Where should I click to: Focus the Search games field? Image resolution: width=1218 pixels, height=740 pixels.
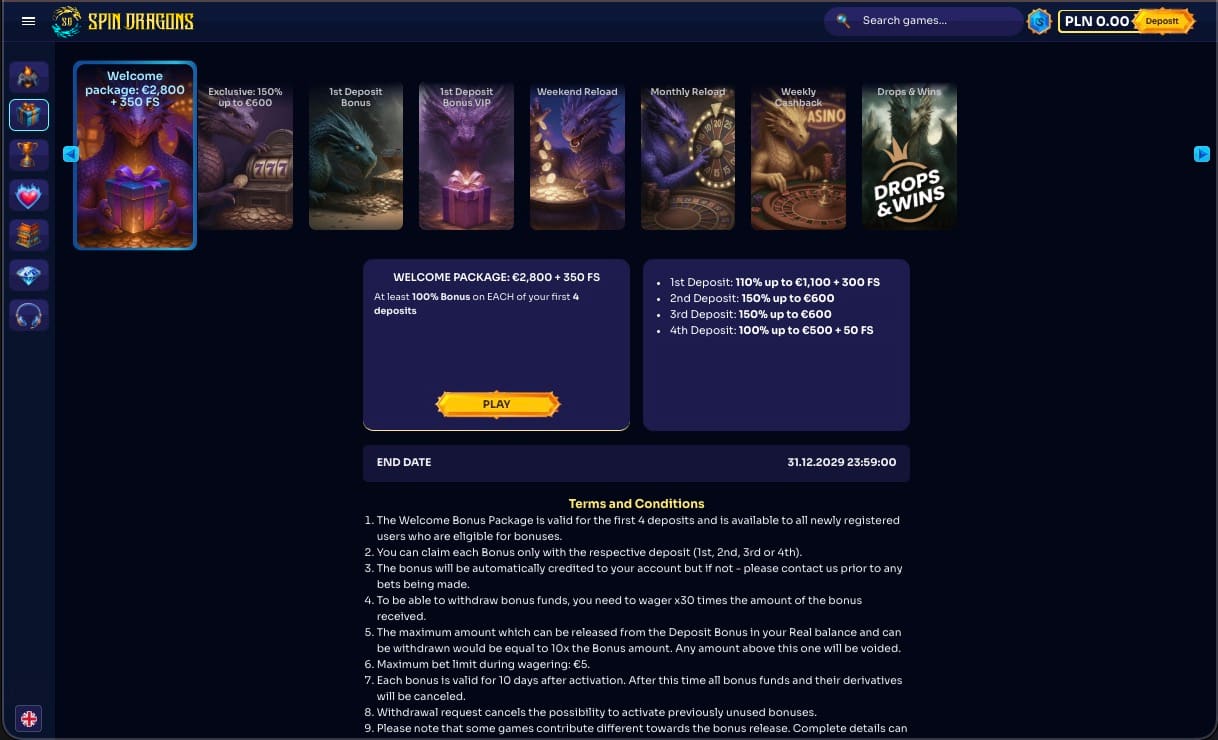(923, 21)
